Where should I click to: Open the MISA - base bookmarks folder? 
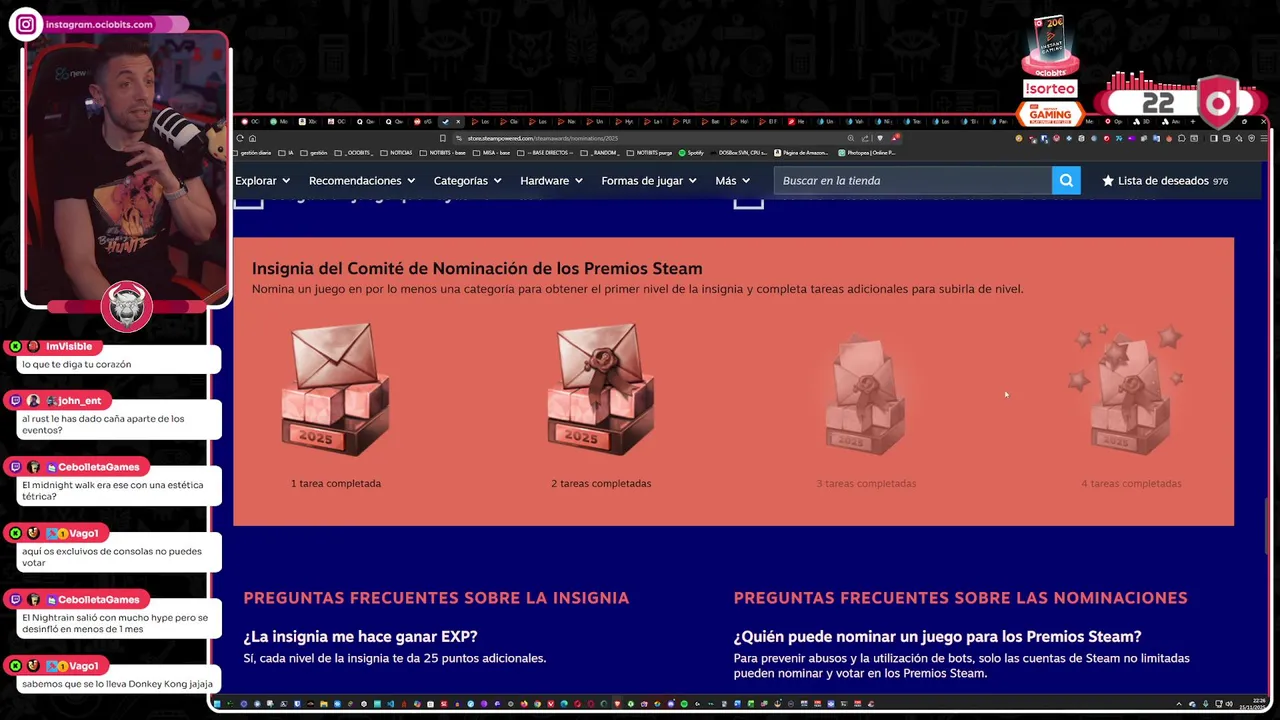click(491, 153)
